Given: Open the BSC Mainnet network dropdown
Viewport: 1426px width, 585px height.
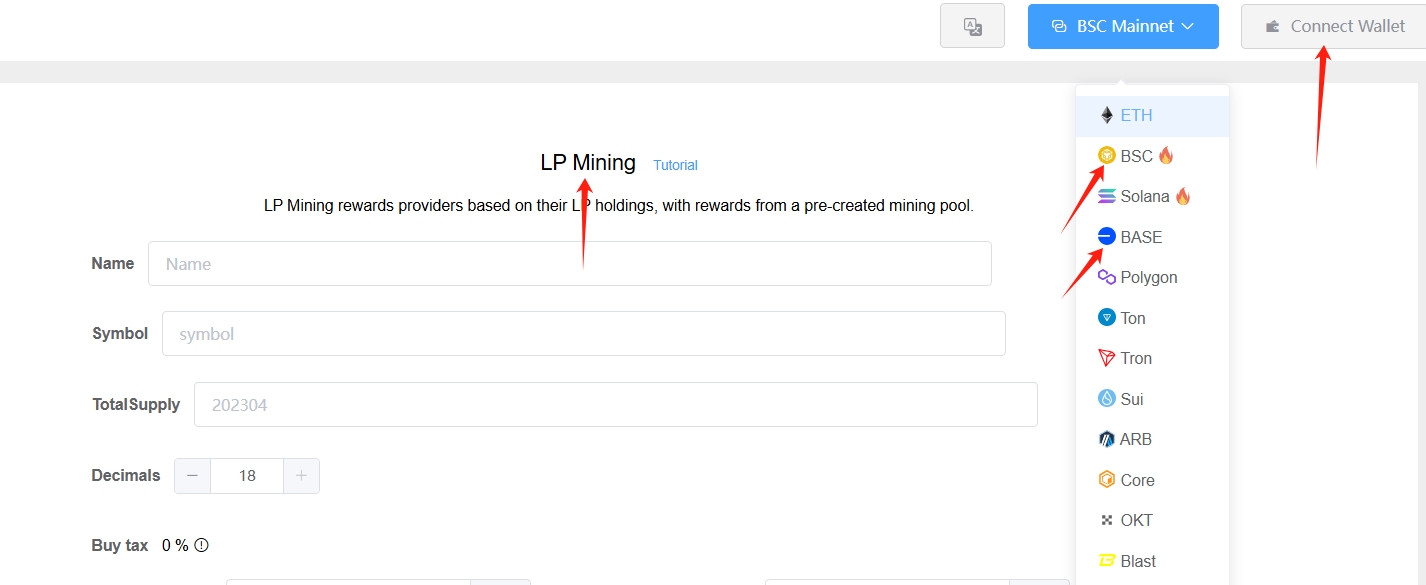Looking at the screenshot, I should coord(1122,27).
